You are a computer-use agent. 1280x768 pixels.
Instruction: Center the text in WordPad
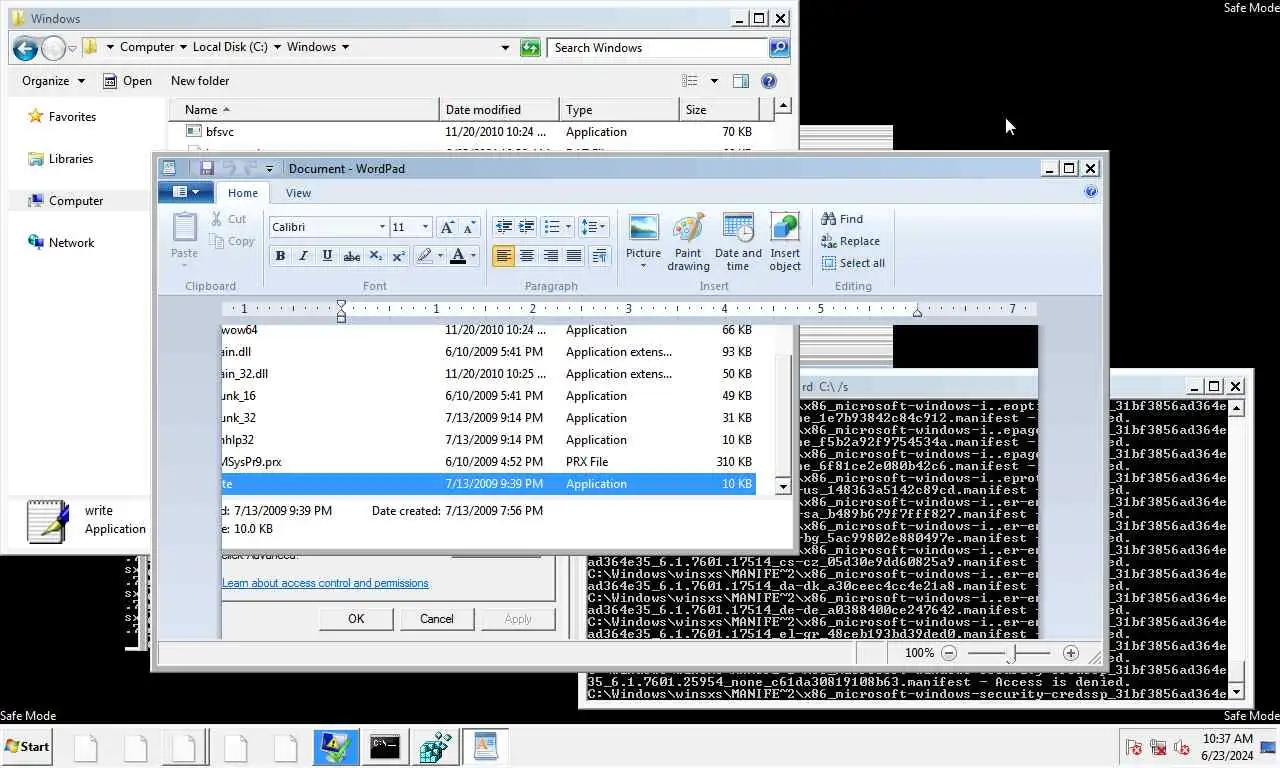(527, 256)
